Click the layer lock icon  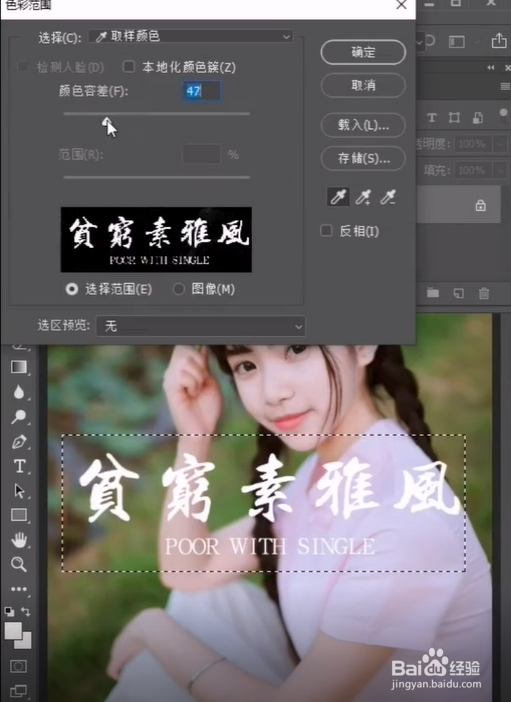[481, 205]
